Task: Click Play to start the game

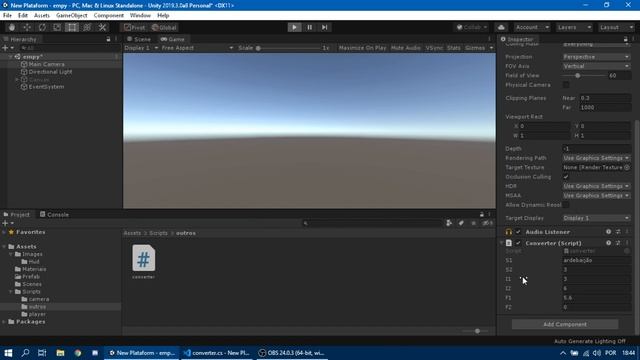Action: point(294,27)
